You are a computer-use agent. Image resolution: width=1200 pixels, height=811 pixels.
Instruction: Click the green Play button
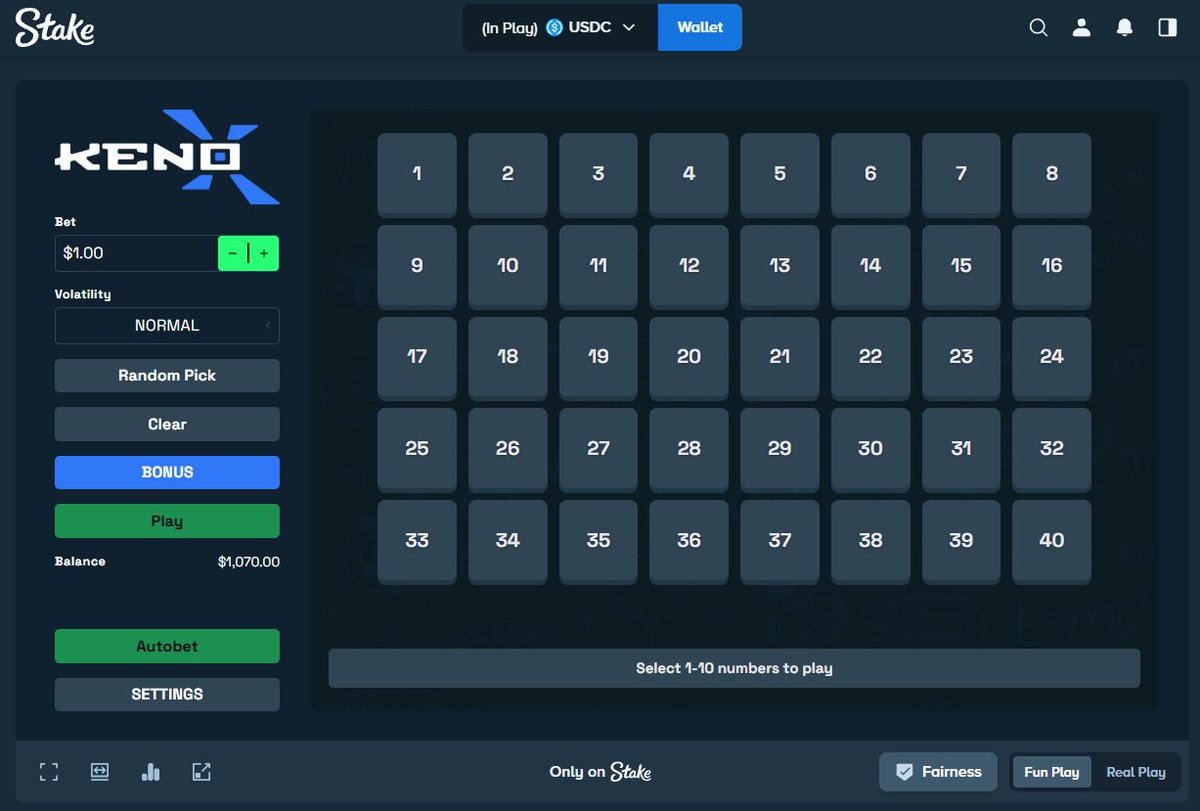(167, 521)
